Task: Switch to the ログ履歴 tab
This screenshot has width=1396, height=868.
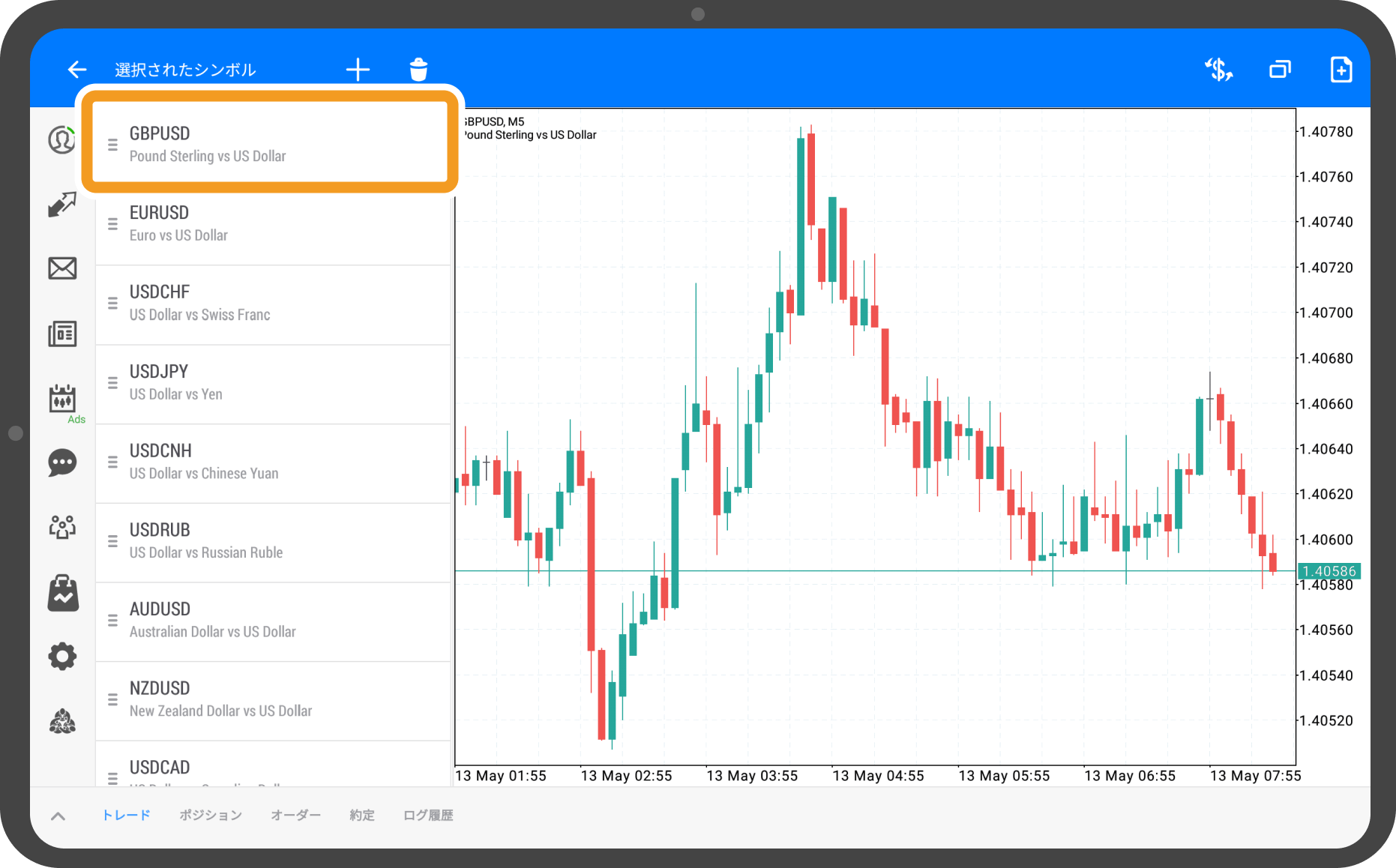Action: (x=428, y=816)
